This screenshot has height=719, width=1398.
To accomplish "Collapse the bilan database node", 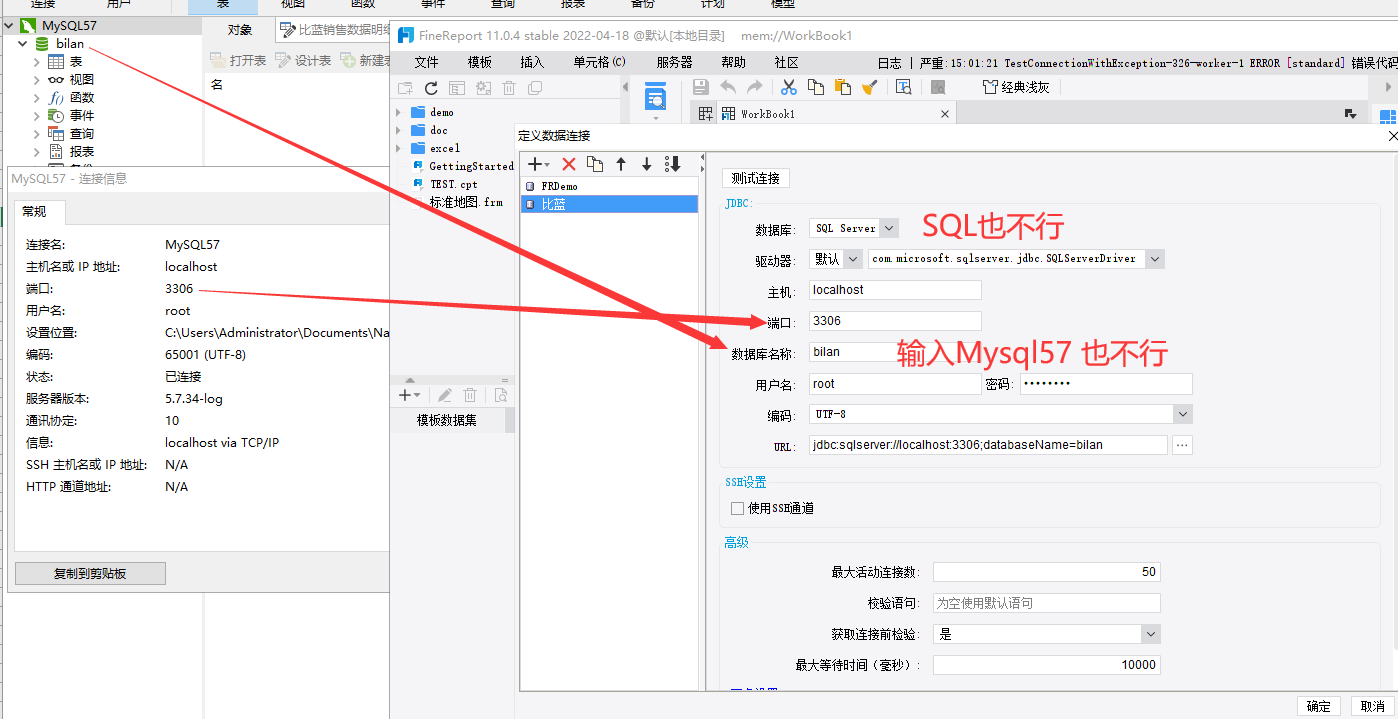I will point(22,44).
